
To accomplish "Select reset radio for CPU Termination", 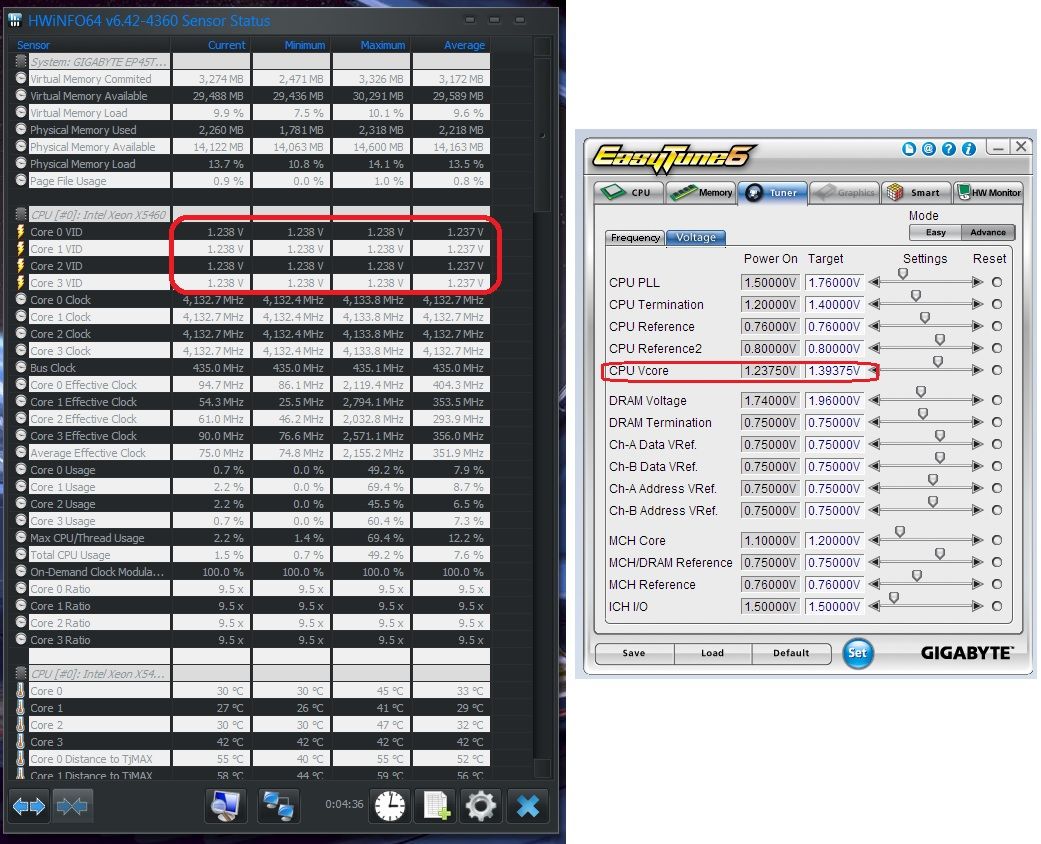I will pyautogui.click(x=997, y=304).
